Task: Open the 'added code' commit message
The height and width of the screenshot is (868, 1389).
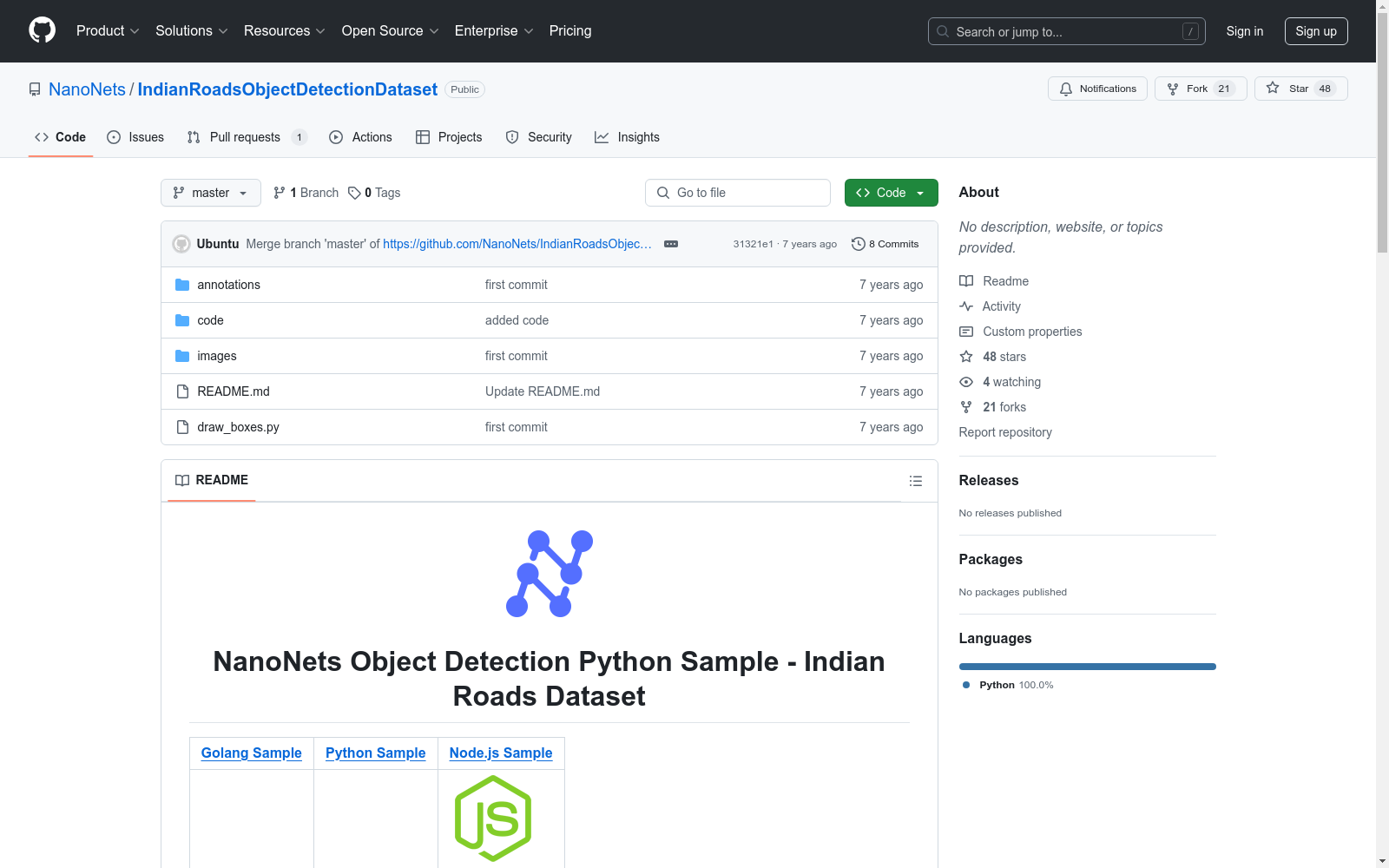Action: pos(517,320)
